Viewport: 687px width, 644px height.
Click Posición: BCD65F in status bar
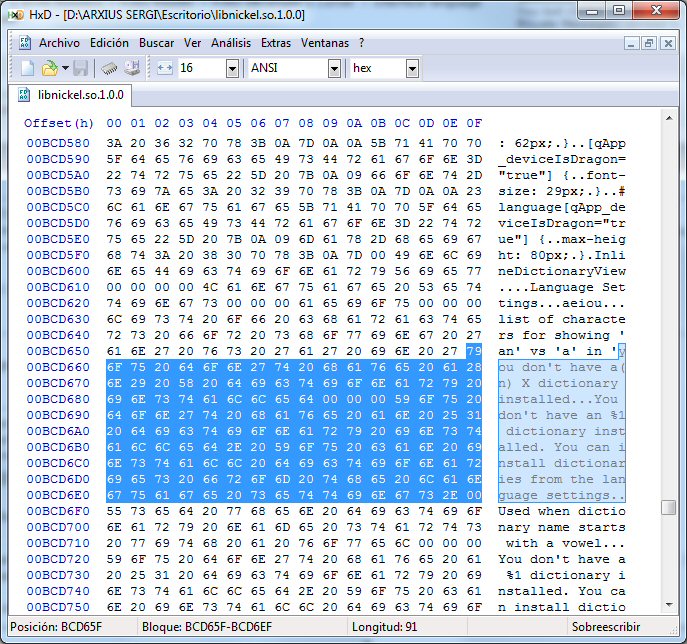pyautogui.click(x=56, y=627)
